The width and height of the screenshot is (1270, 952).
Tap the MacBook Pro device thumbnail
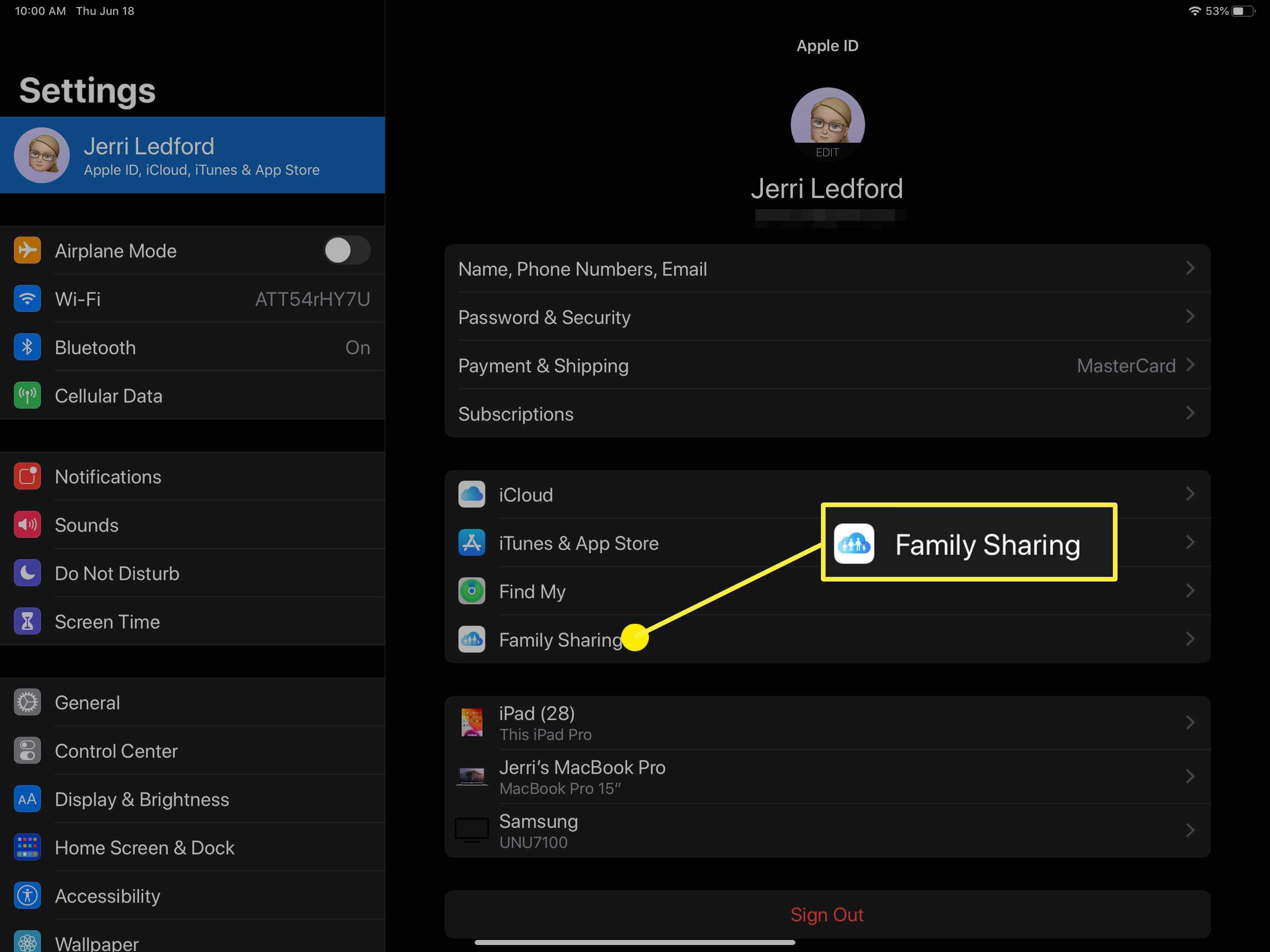click(472, 776)
